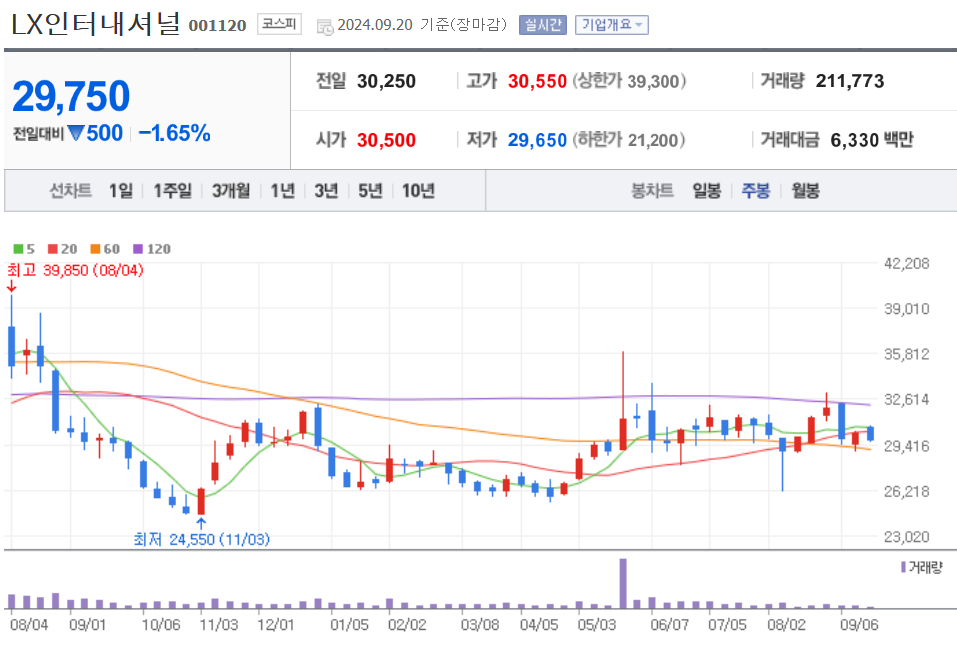Open the 기업개요 dropdown
The height and width of the screenshot is (654, 957).
pos(612,25)
